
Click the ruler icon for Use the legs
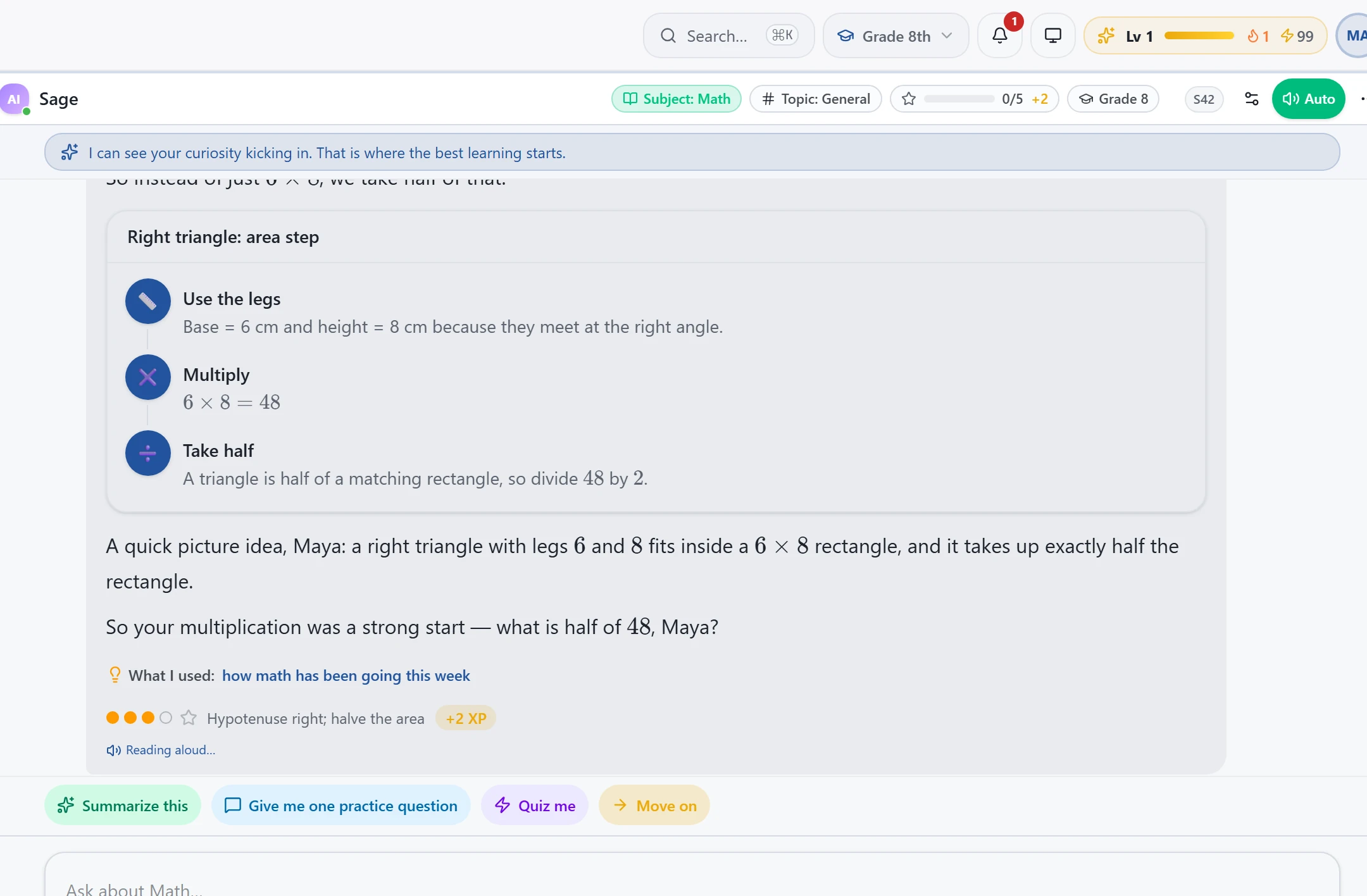click(147, 301)
